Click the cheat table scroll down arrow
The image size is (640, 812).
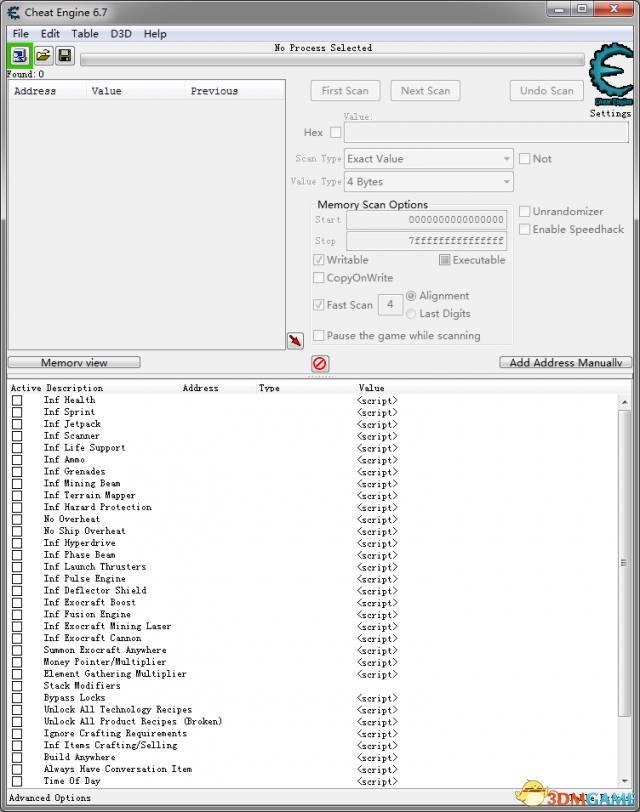624,781
